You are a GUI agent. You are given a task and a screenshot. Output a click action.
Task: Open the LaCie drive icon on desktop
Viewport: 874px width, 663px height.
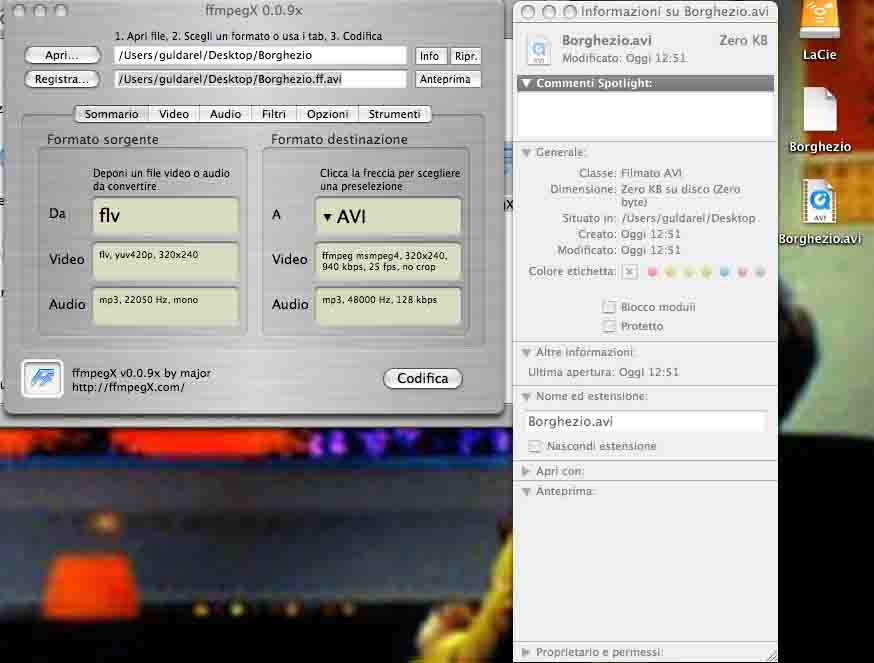click(x=819, y=21)
